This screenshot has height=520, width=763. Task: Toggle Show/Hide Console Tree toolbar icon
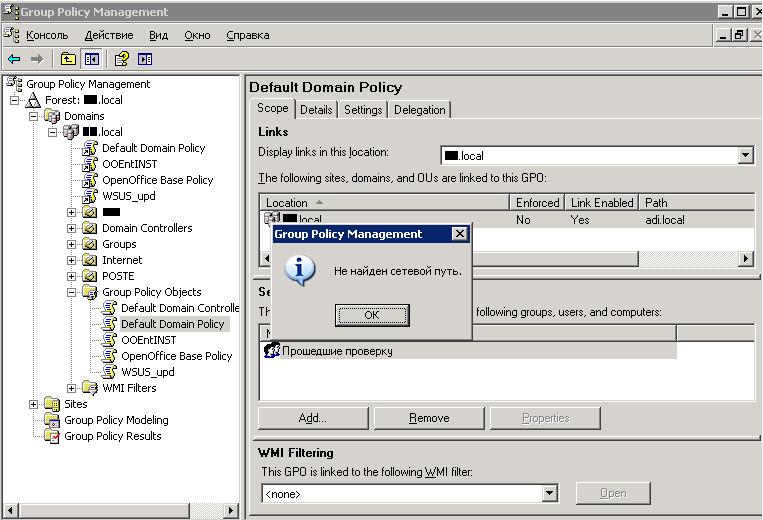92,59
